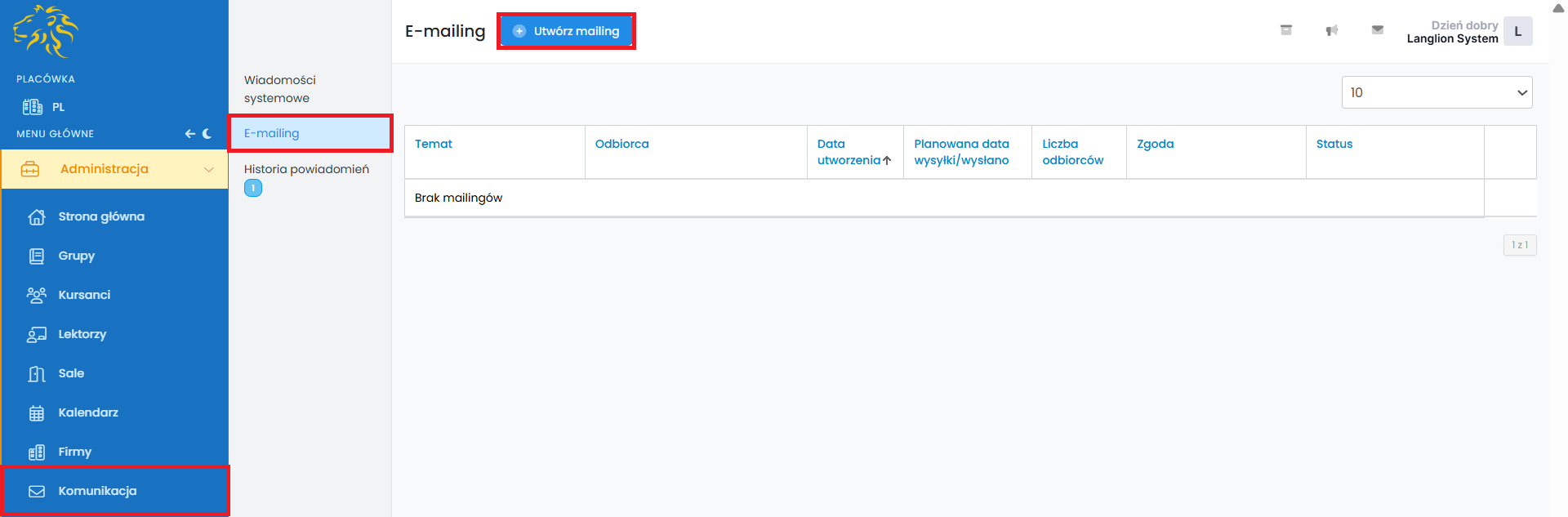Click the envelope icon in top bar
1568x517 pixels.
click(x=1377, y=30)
